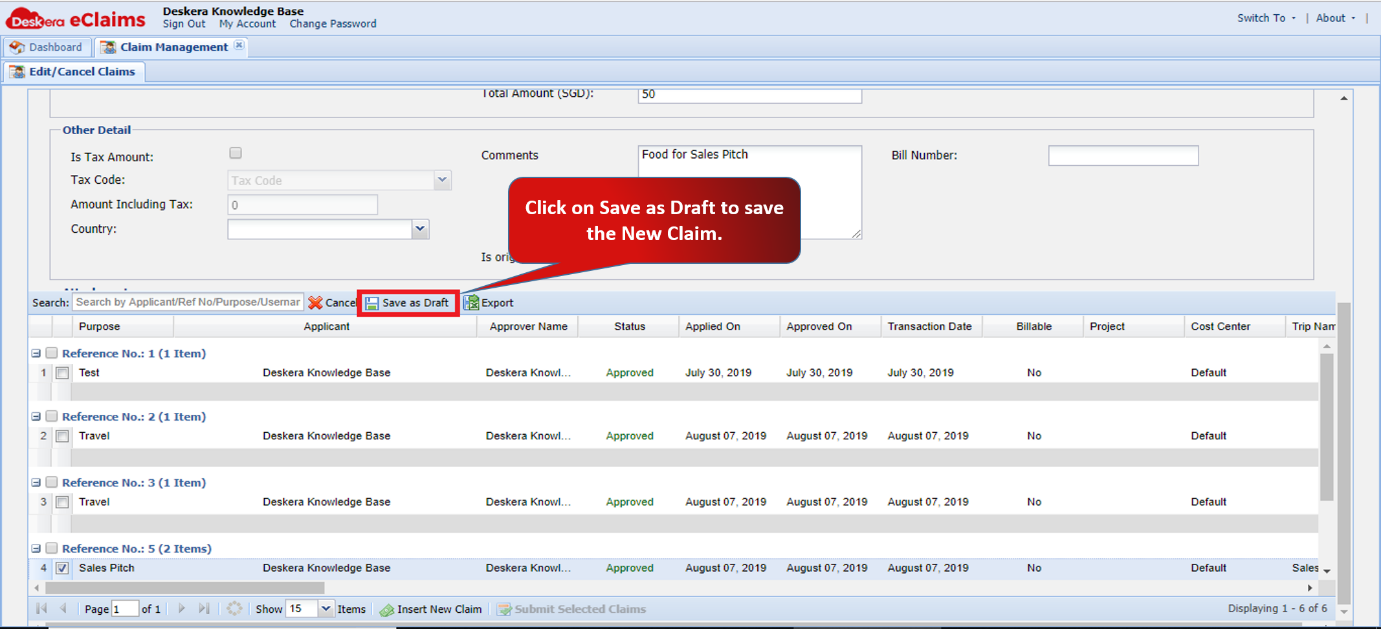Uncheck the Sales Pitch claim row checkbox

click(62, 568)
